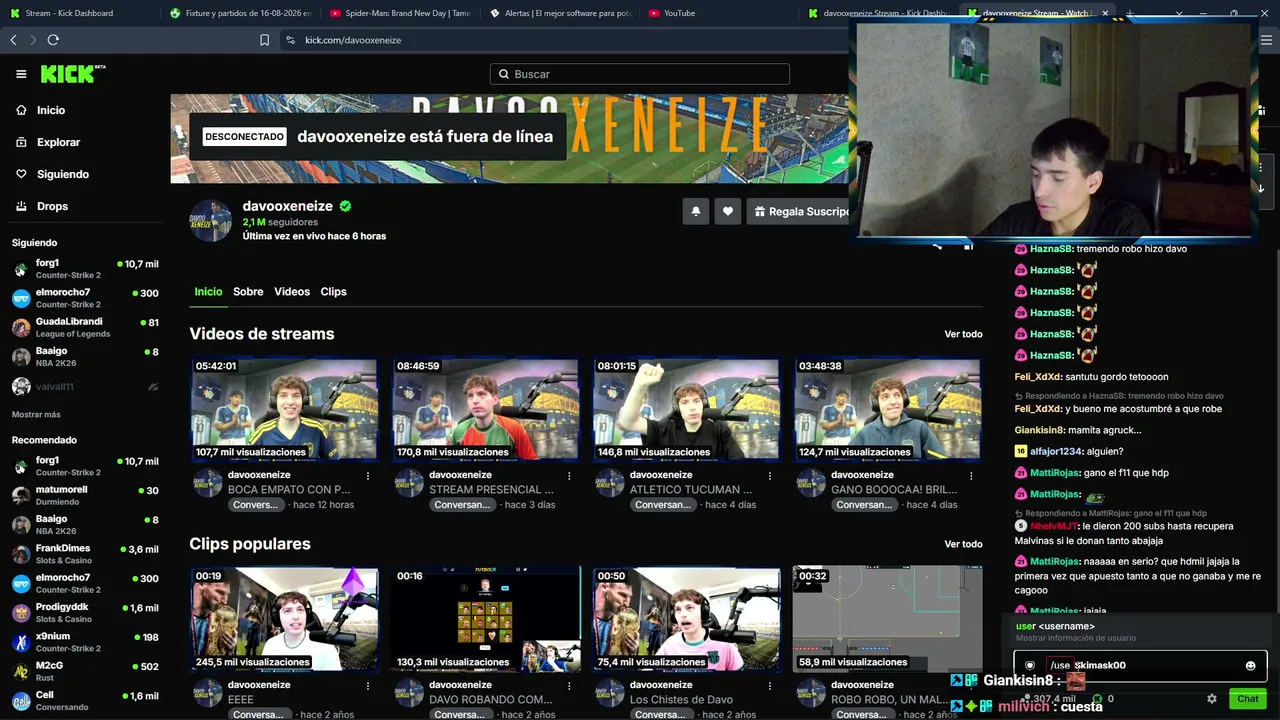
Task: Open FrankDimes channel in Recomendado
Action: [85, 554]
